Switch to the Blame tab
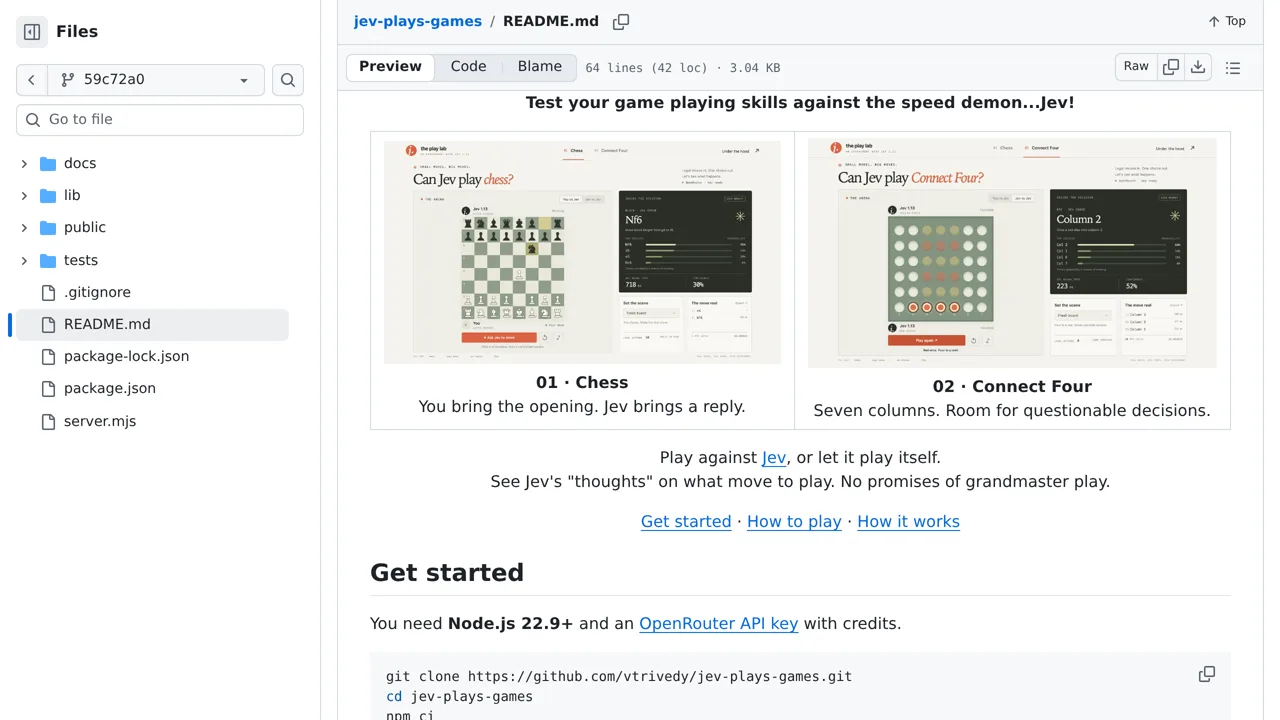Screen dimensions: 1280x720 pyautogui.click(x=540, y=67)
